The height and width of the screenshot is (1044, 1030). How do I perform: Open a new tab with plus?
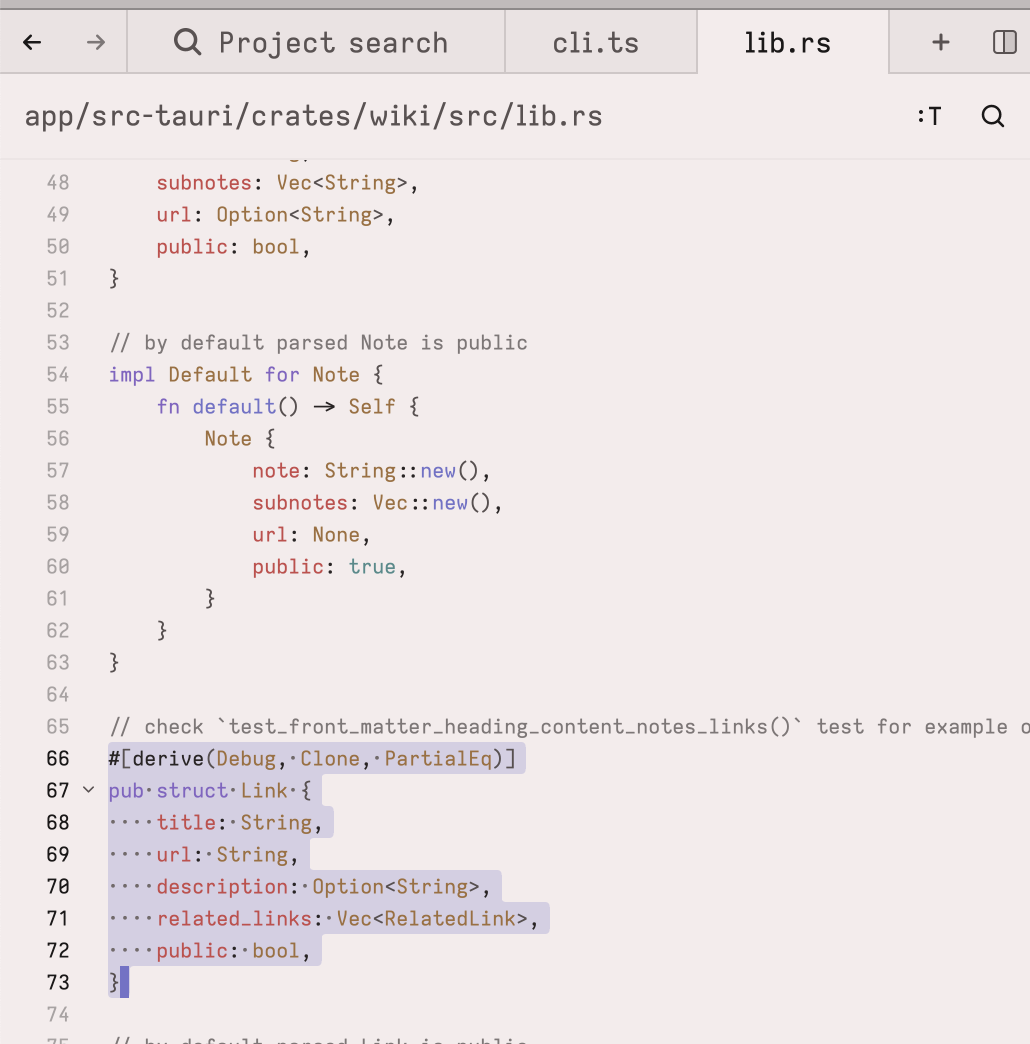[x=940, y=43]
